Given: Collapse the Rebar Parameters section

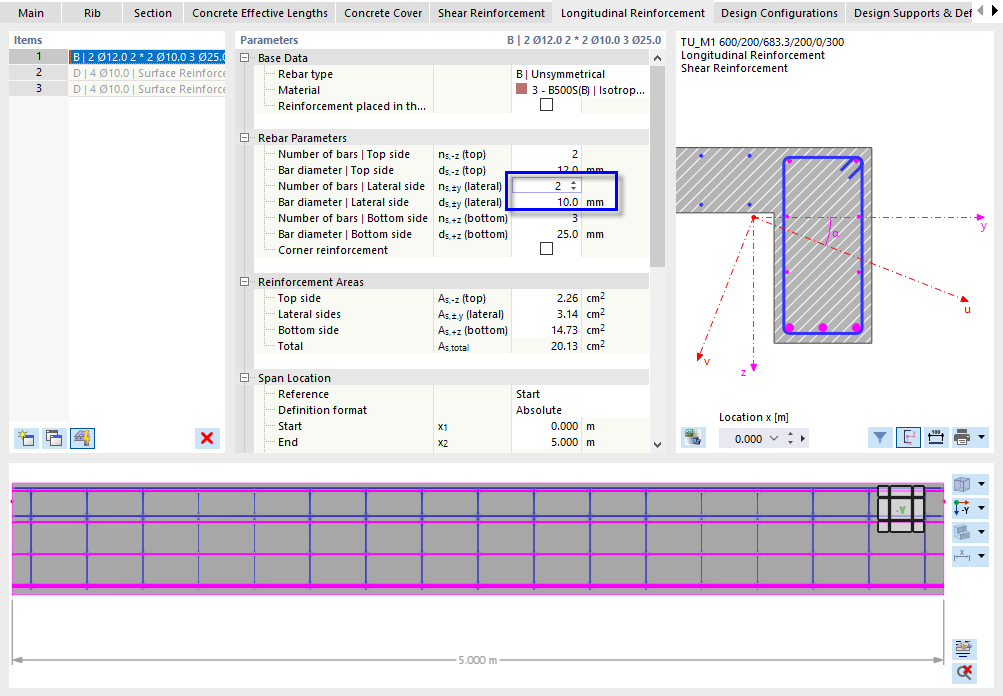Looking at the screenshot, I should click(x=244, y=138).
